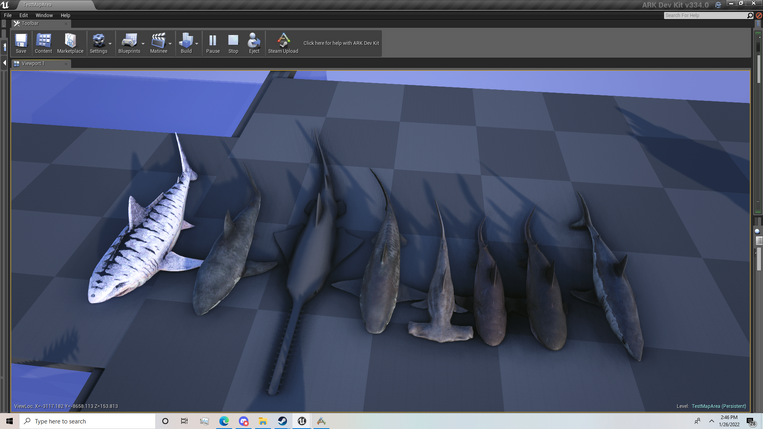763x429 pixels.
Task: Open Task View on the taskbar
Action: click(184, 421)
